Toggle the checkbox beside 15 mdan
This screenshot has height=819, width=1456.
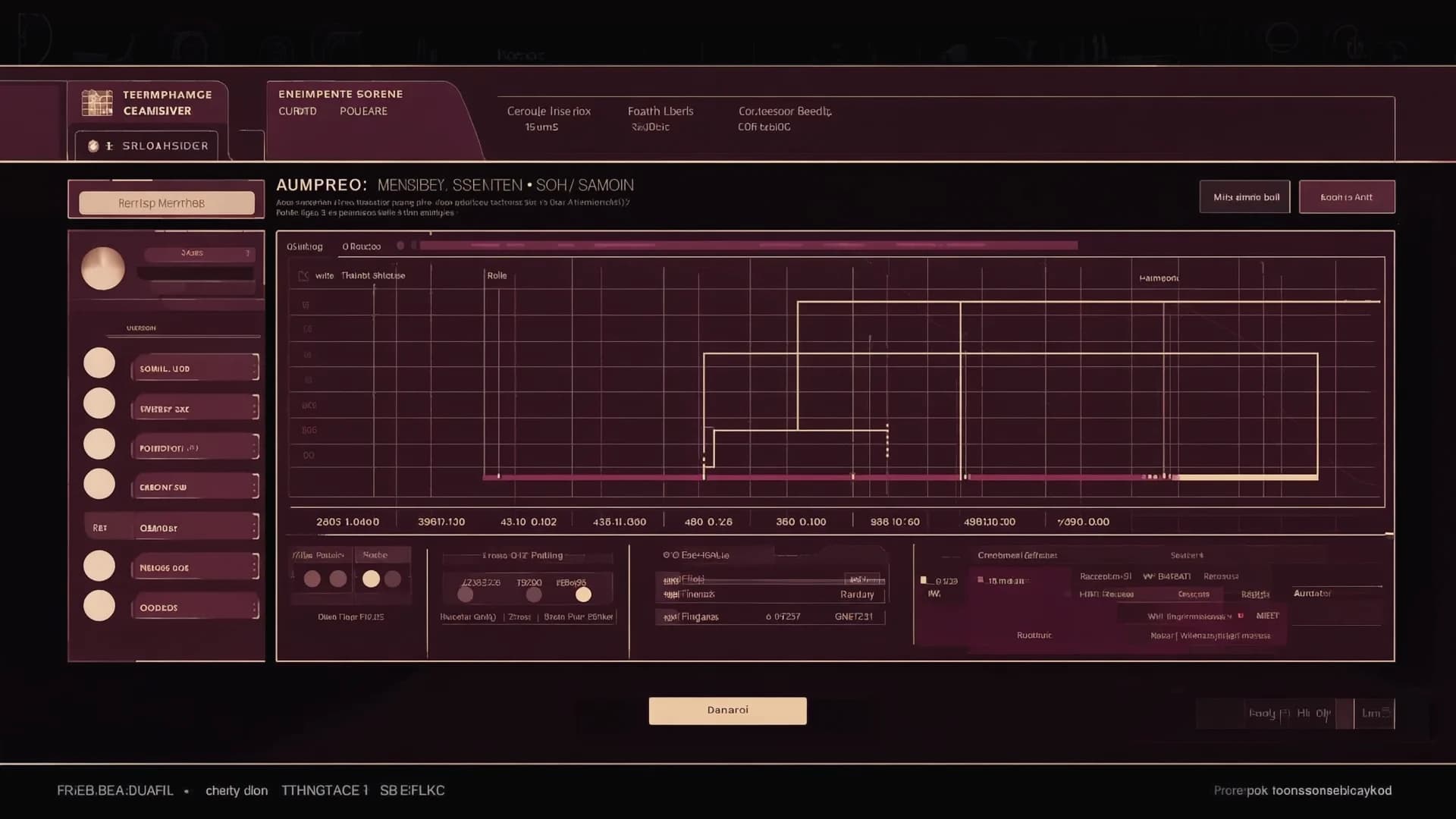pos(981,579)
